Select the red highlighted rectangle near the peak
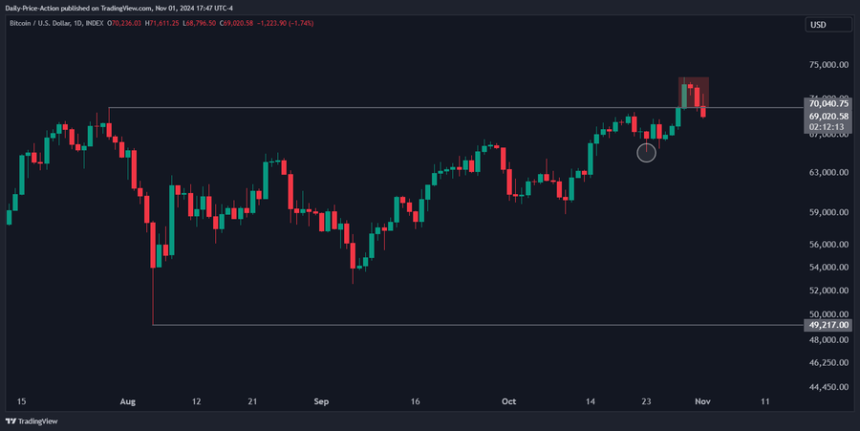Screen dimensions: 860x431 [x=694, y=92]
